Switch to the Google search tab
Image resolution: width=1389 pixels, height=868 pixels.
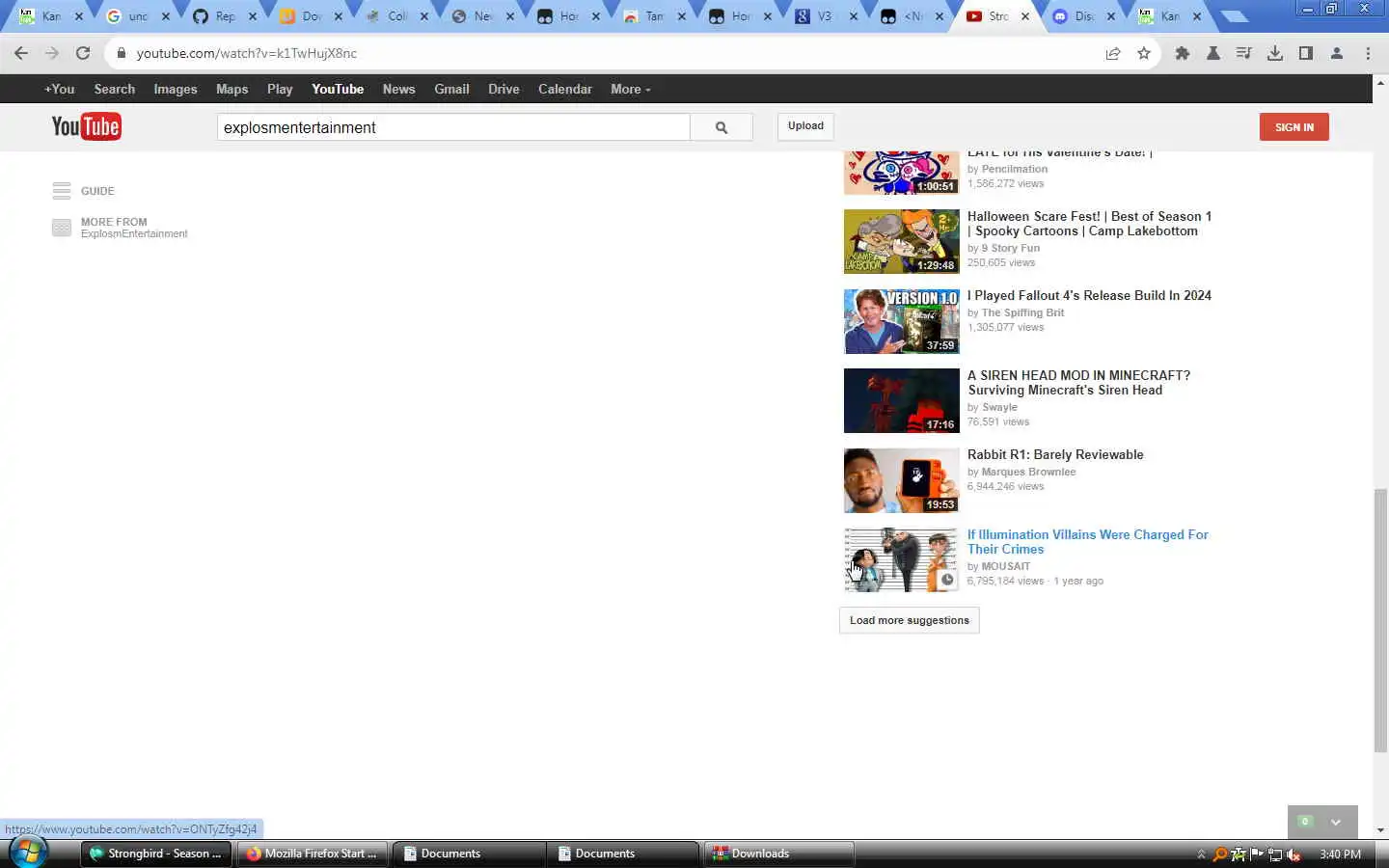point(138,16)
